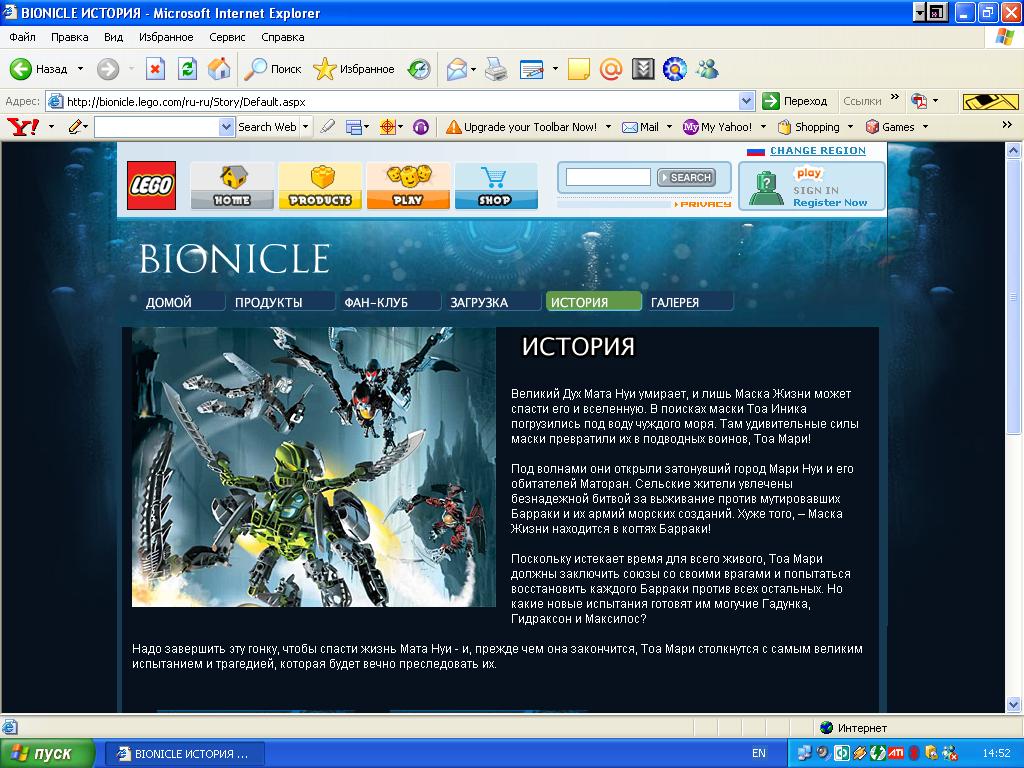This screenshot has width=1024, height=768.
Task: Open the Справка menu
Action: (x=283, y=37)
